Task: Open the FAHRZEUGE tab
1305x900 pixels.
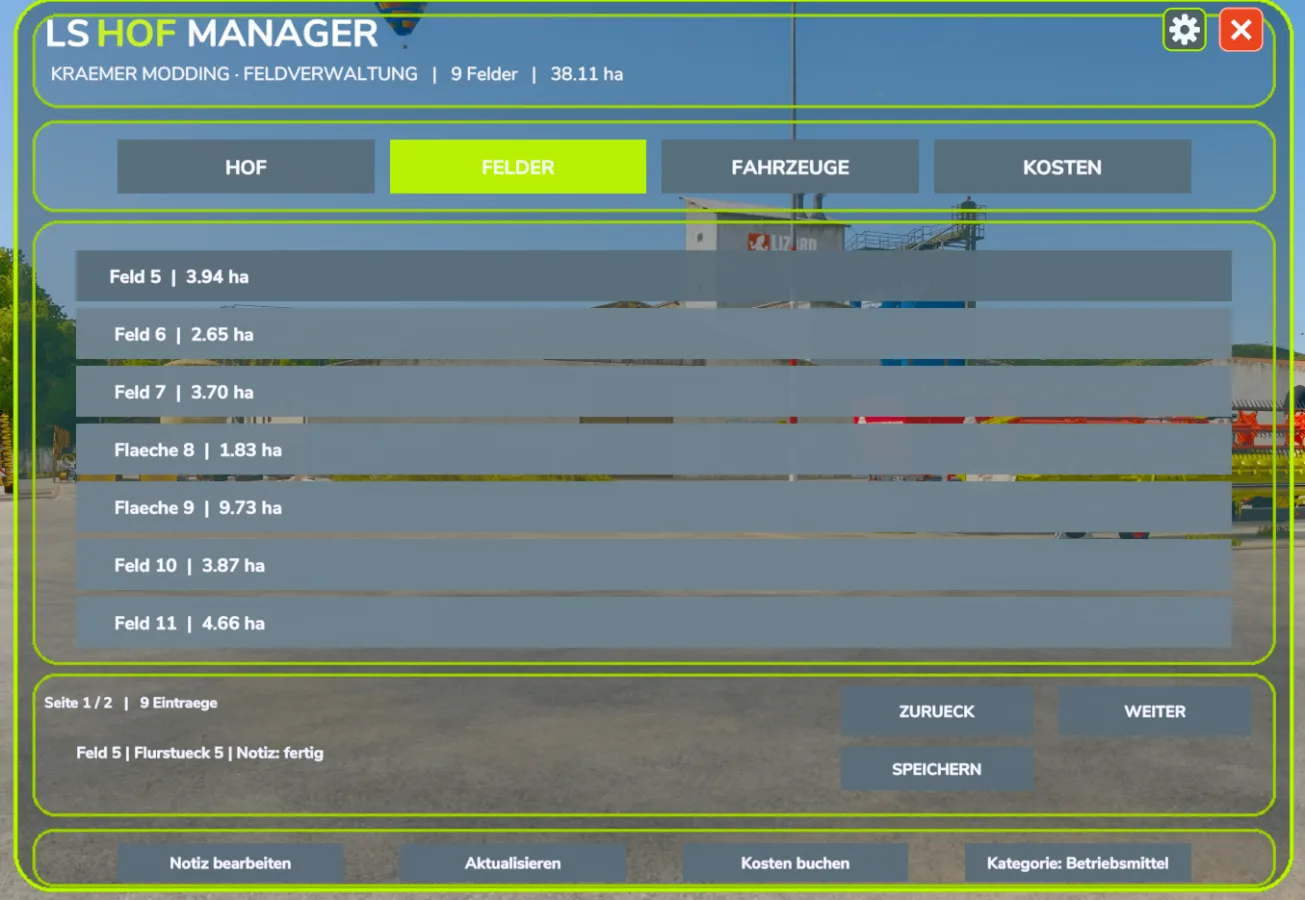Action: click(x=790, y=167)
